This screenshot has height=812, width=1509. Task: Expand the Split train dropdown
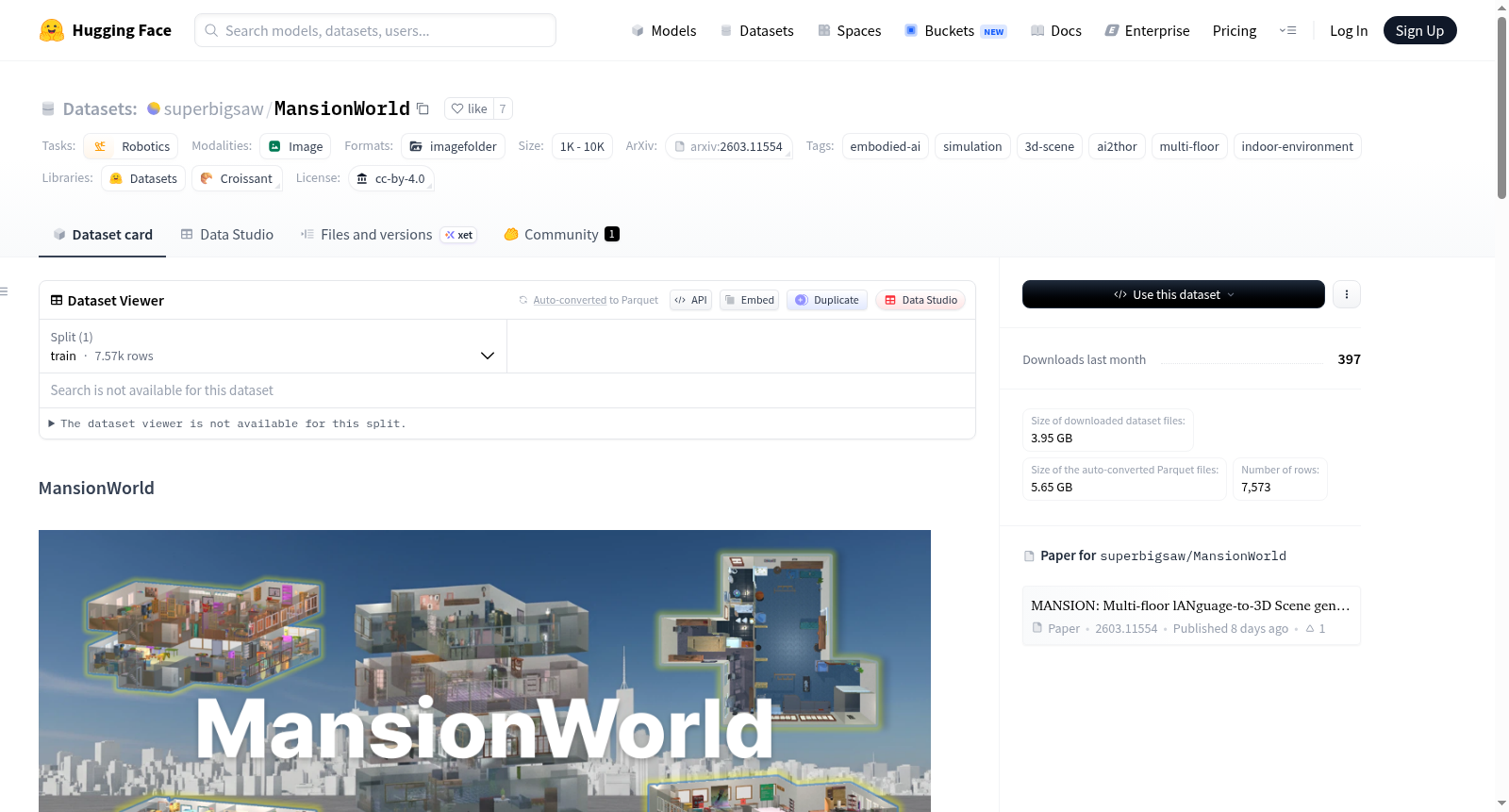(273, 346)
